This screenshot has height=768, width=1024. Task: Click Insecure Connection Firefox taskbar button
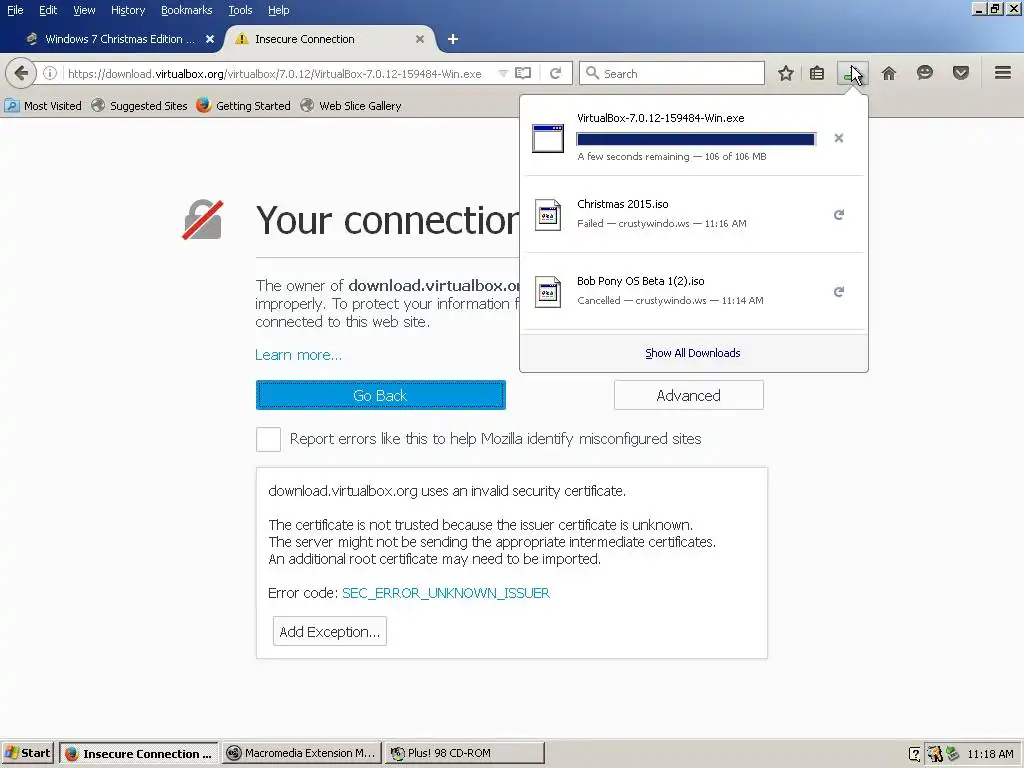pyautogui.click(x=139, y=753)
